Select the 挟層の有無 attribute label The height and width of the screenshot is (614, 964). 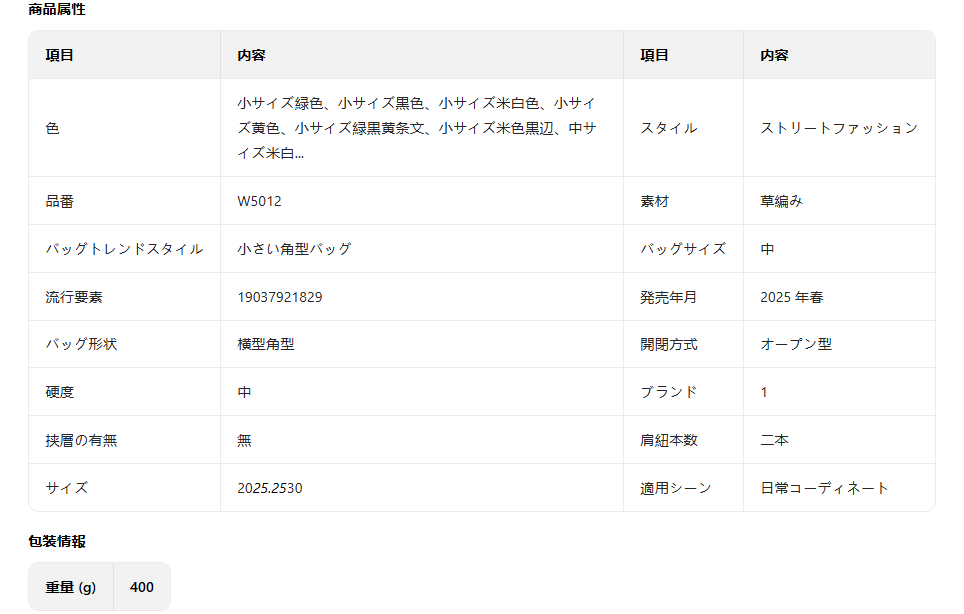81,440
